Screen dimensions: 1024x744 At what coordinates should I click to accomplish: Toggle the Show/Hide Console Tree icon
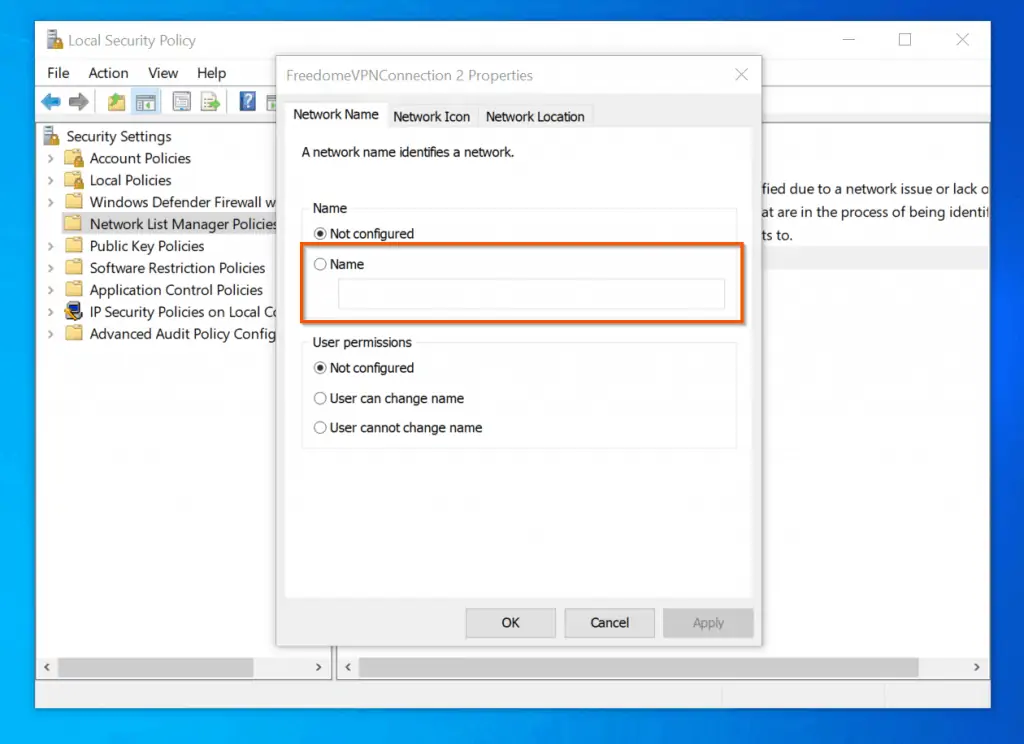coord(146,101)
